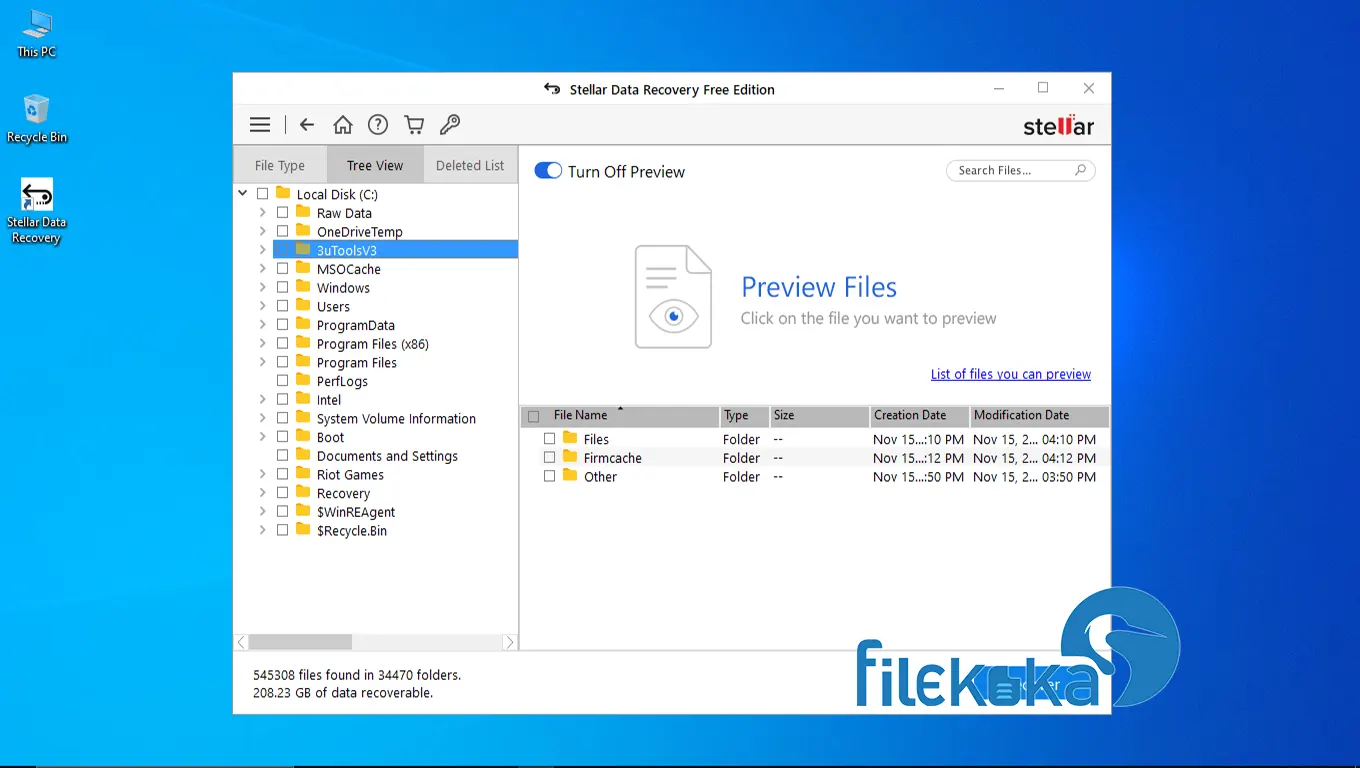Open 'List of files you can preview' link
This screenshot has width=1360, height=768.
coord(1010,374)
